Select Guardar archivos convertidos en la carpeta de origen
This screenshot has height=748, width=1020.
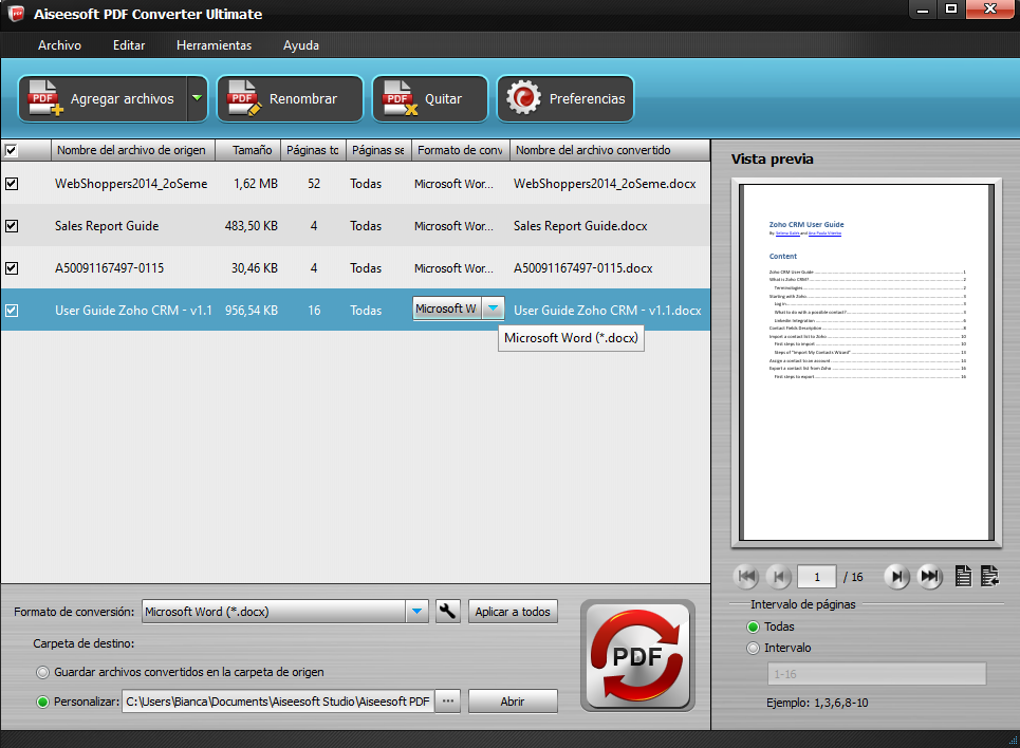pos(43,673)
